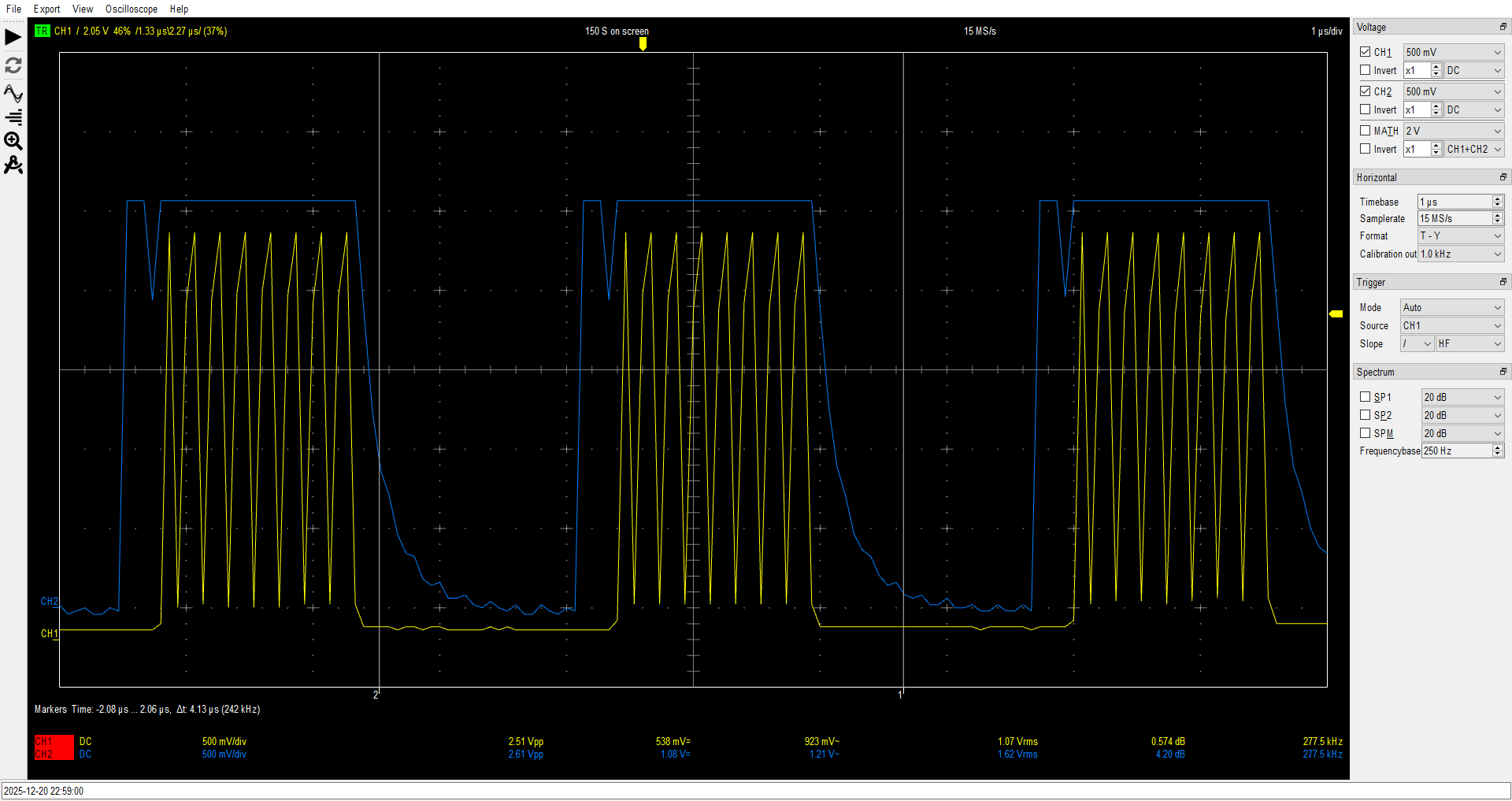Click the Timebase 1 µs input field
This screenshot has height=801, width=1512.
tap(1455, 202)
